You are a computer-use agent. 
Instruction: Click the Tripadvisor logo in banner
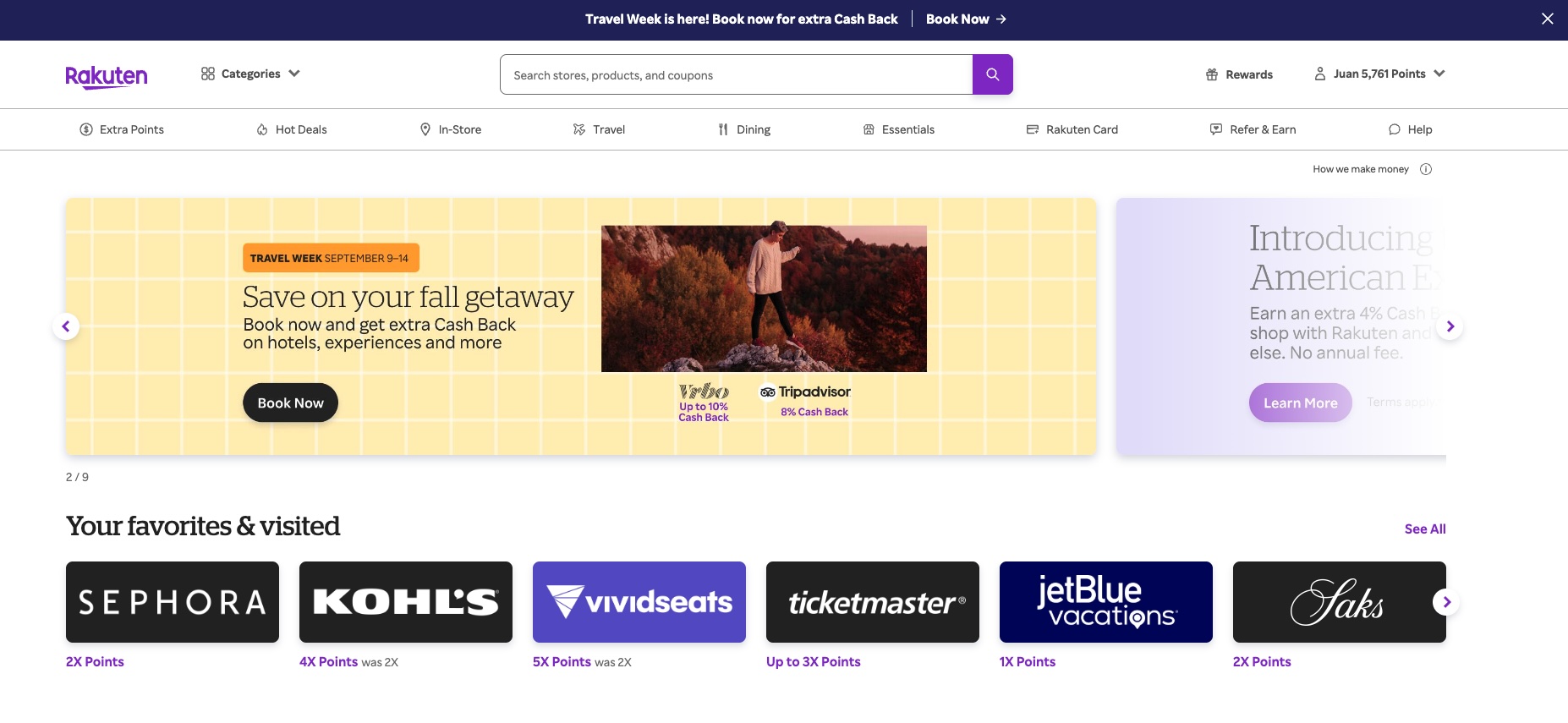805,392
